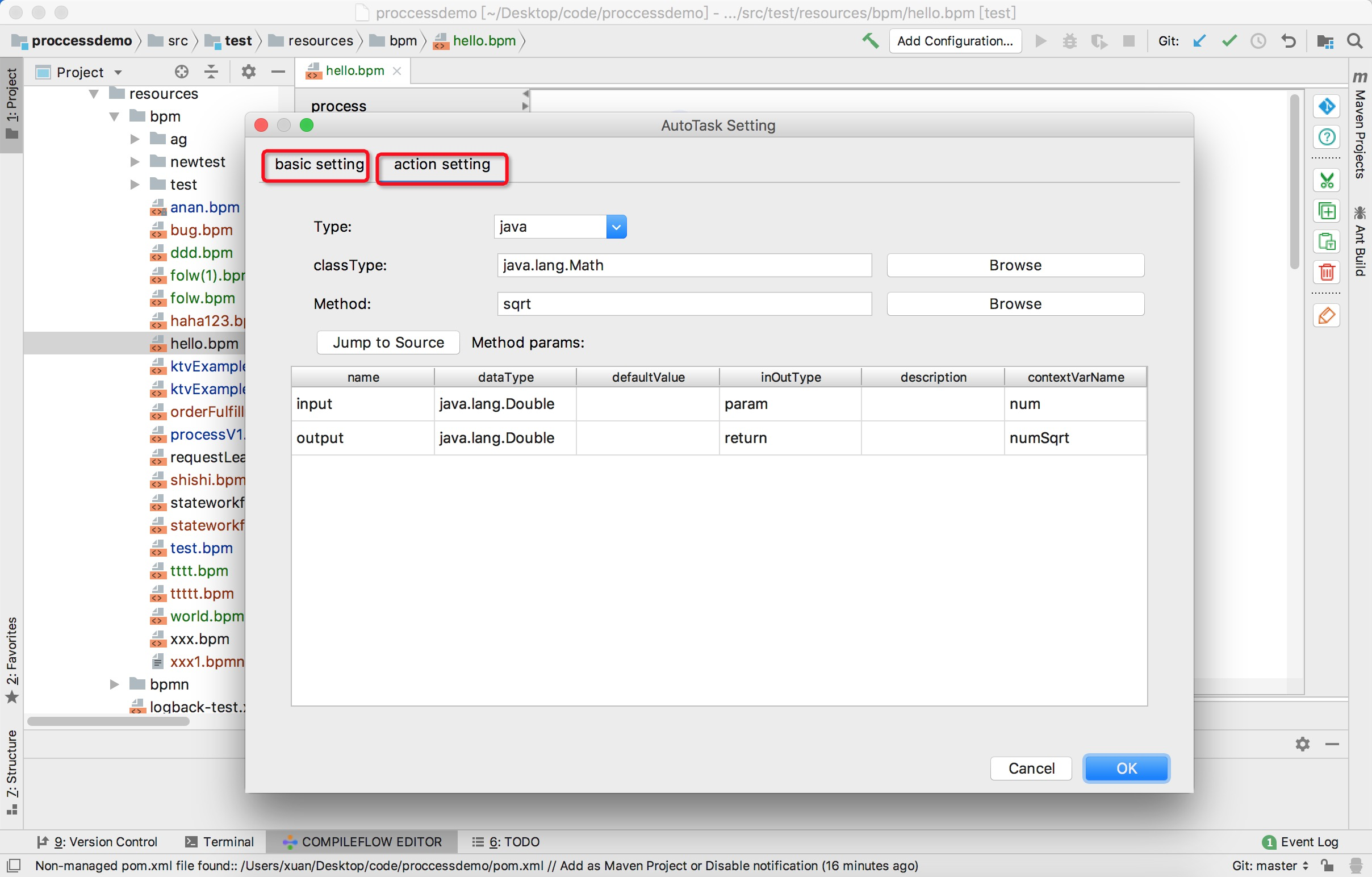
Task: Click the Git commit checkmark icon
Action: 1229,41
